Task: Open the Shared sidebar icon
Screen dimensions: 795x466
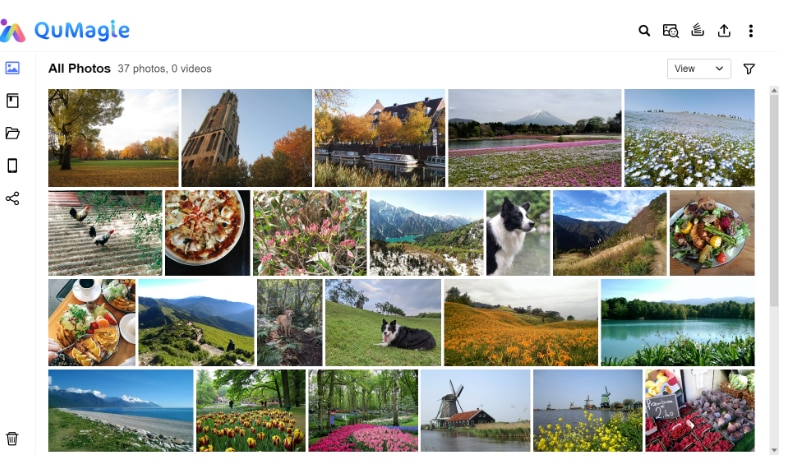Action: click(13, 198)
